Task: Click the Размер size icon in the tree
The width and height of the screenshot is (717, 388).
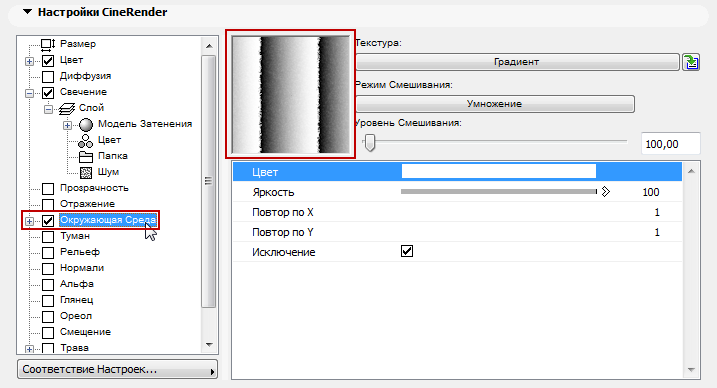Action: [48, 44]
